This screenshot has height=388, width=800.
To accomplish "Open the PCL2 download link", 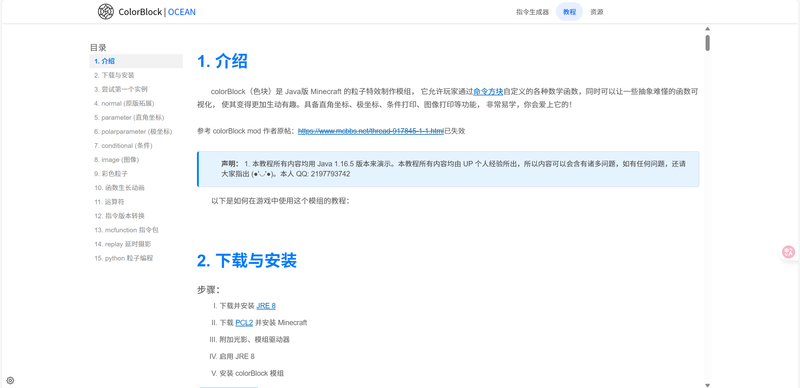I will [x=244, y=323].
